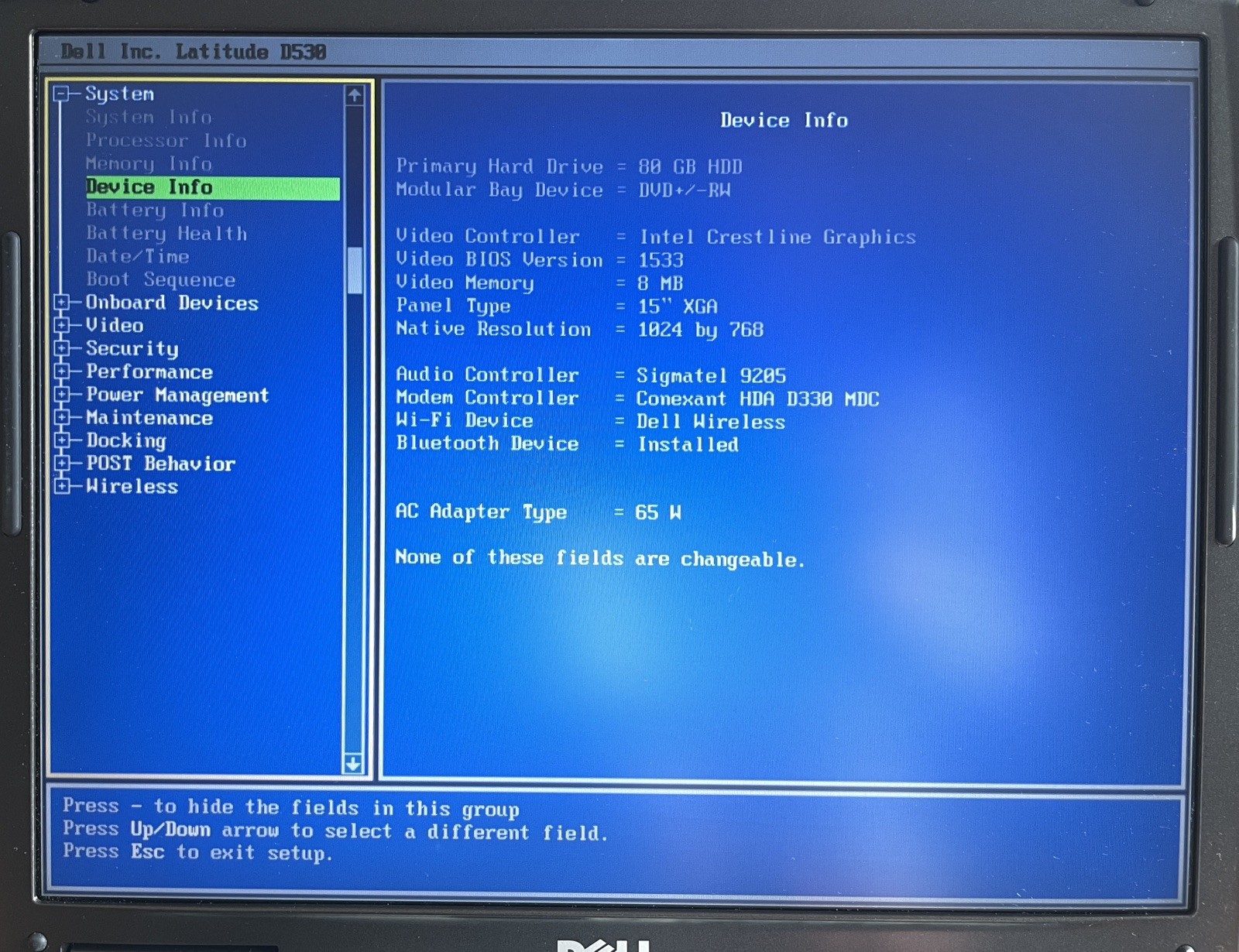Viewport: 1239px width, 952px height.
Task: Click the scroll down arrow in tree
Action: tap(353, 764)
